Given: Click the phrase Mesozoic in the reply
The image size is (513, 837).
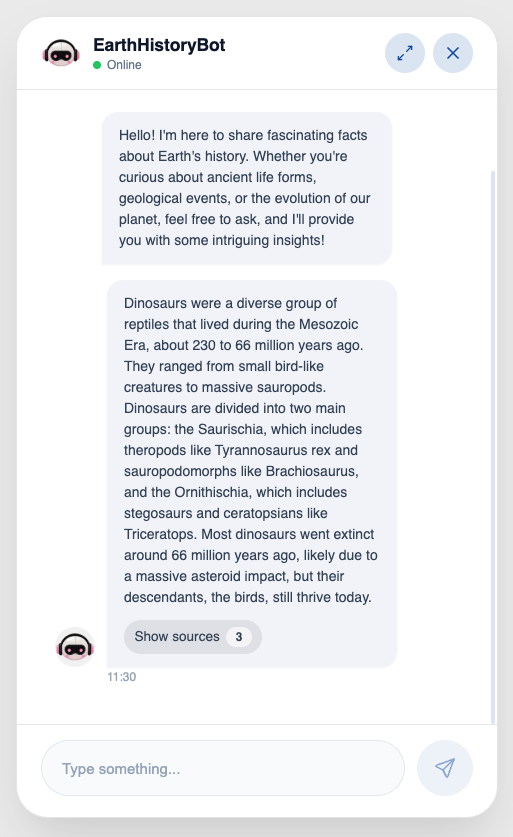Looking at the screenshot, I should (x=328, y=325).
